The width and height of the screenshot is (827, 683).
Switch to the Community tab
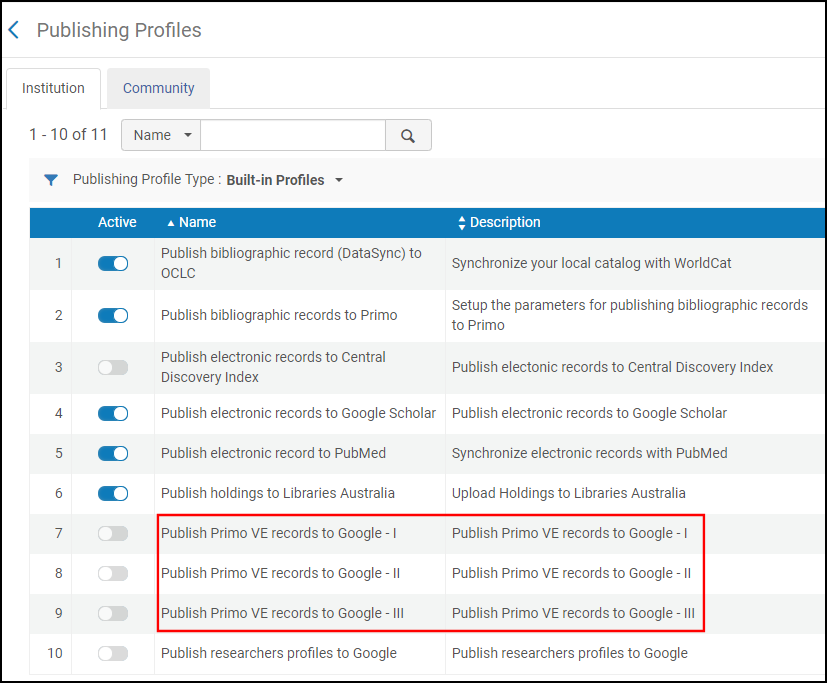158,88
